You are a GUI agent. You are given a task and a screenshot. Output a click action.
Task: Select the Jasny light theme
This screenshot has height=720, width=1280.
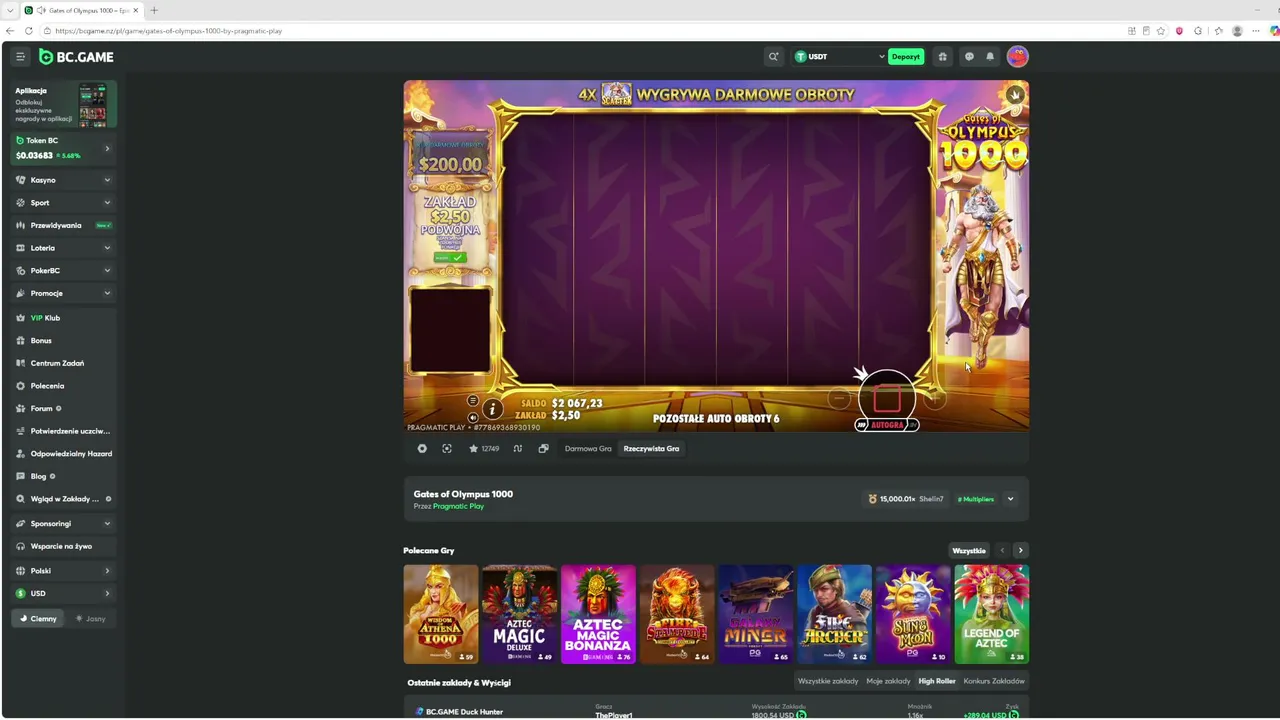(x=90, y=619)
